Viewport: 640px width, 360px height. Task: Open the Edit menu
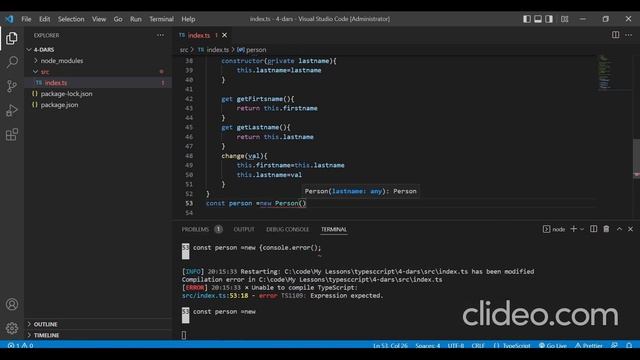pyautogui.click(x=44, y=19)
